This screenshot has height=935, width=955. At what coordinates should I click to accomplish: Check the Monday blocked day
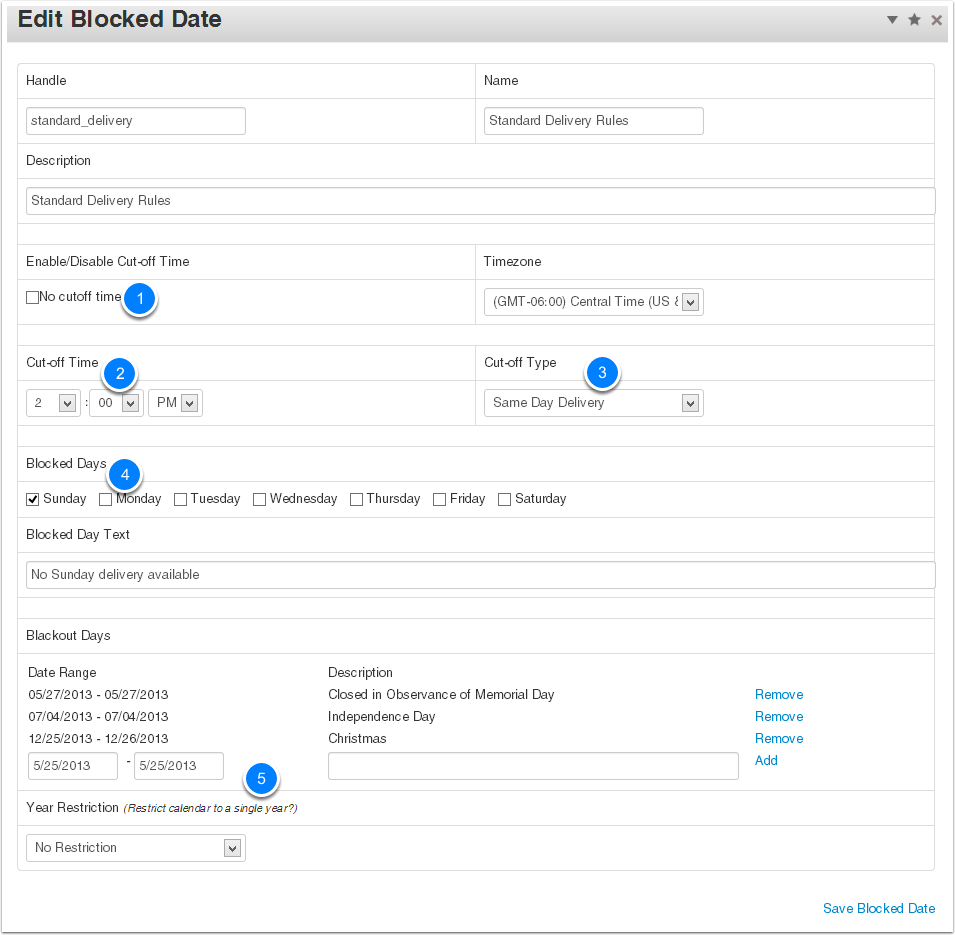click(106, 499)
